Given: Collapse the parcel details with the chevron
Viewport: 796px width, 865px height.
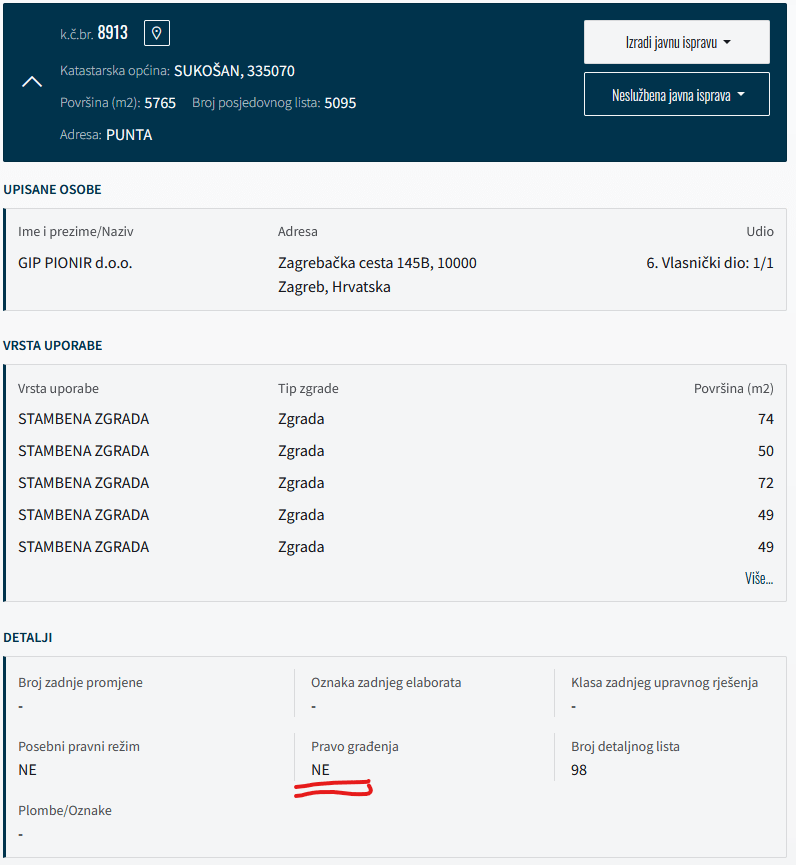Looking at the screenshot, I should pyautogui.click(x=32, y=82).
